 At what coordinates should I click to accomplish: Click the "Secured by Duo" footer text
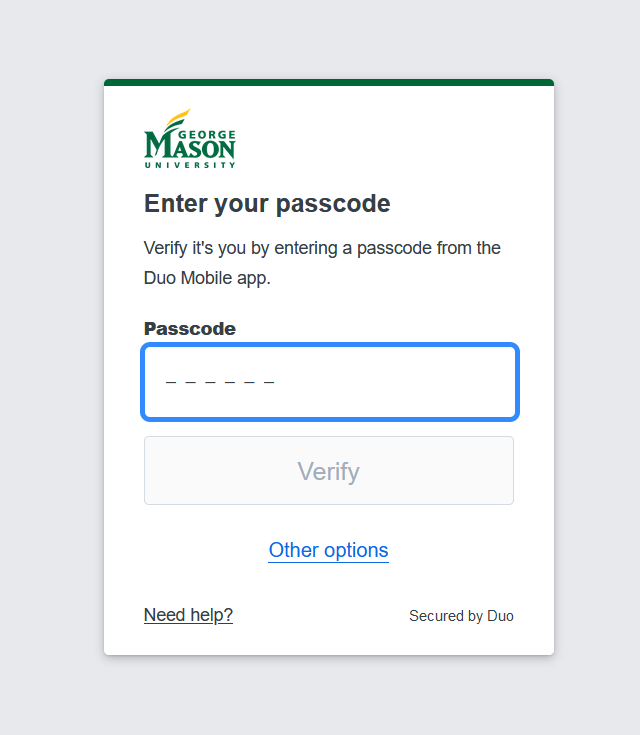(x=461, y=616)
